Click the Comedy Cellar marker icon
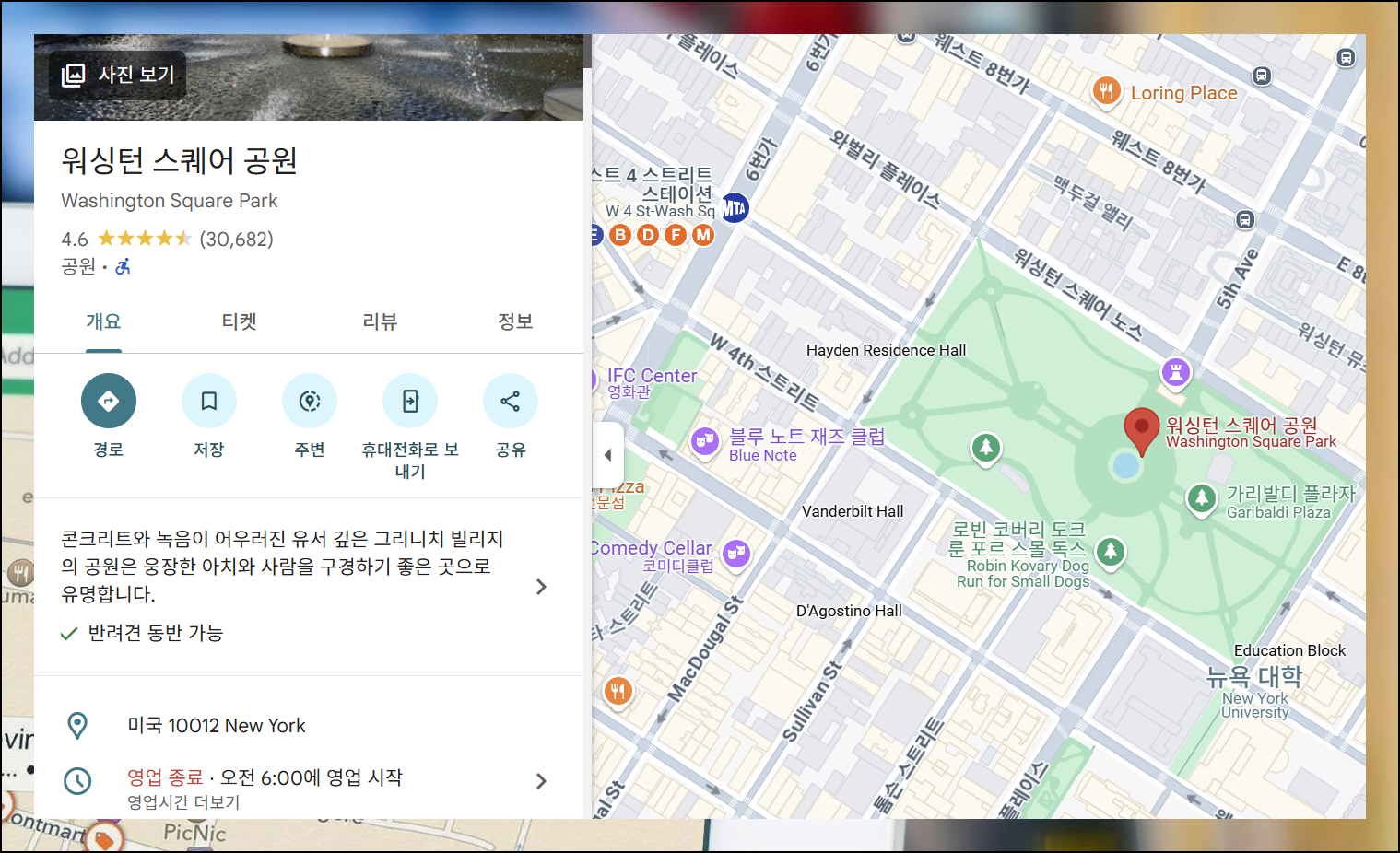 pyautogui.click(x=735, y=554)
